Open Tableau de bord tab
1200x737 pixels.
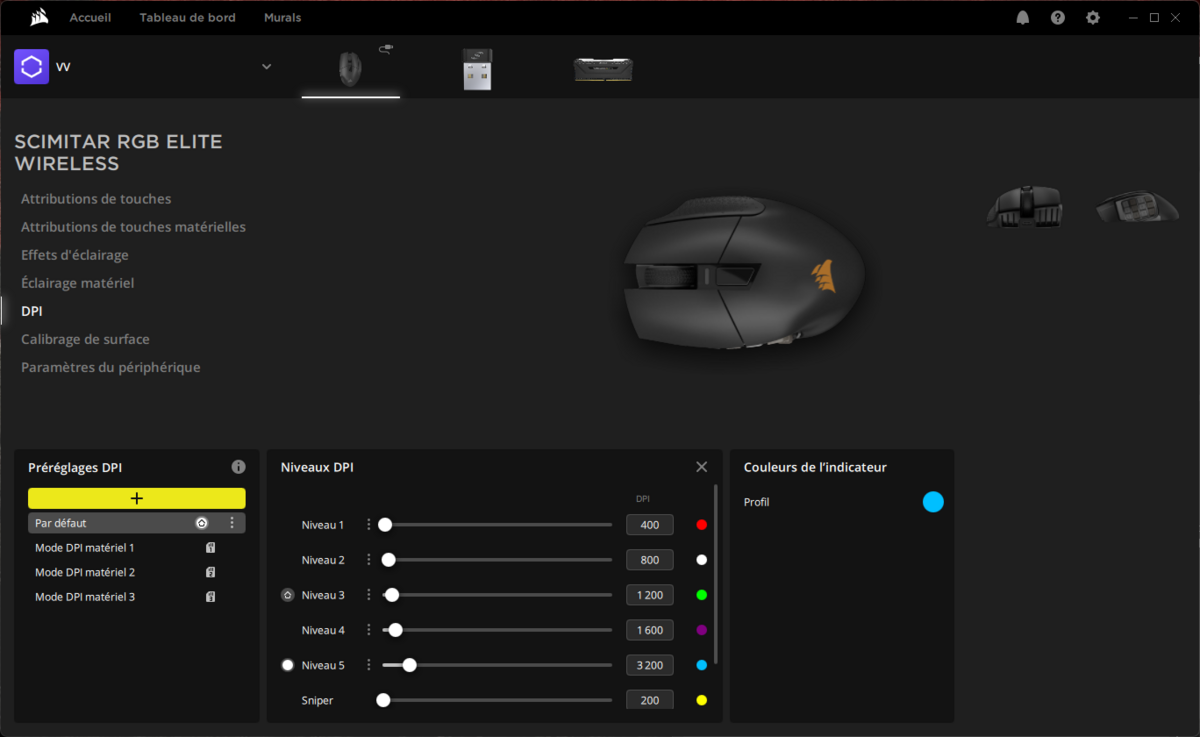pyautogui.click(x=187, y=18)
